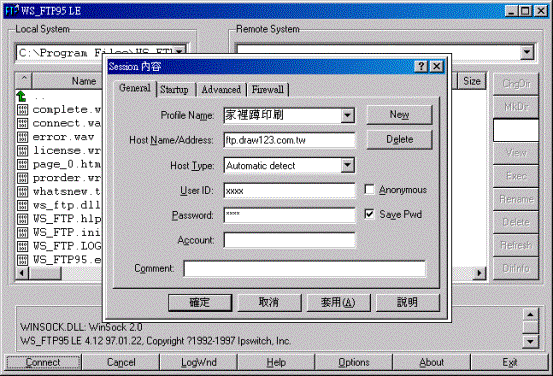Click the 取消 (Cancel) dialog button

coord(269,303)
